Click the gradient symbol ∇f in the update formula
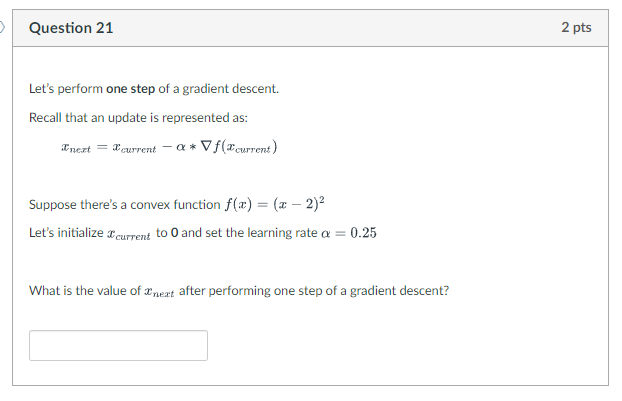 coord(211,146)
